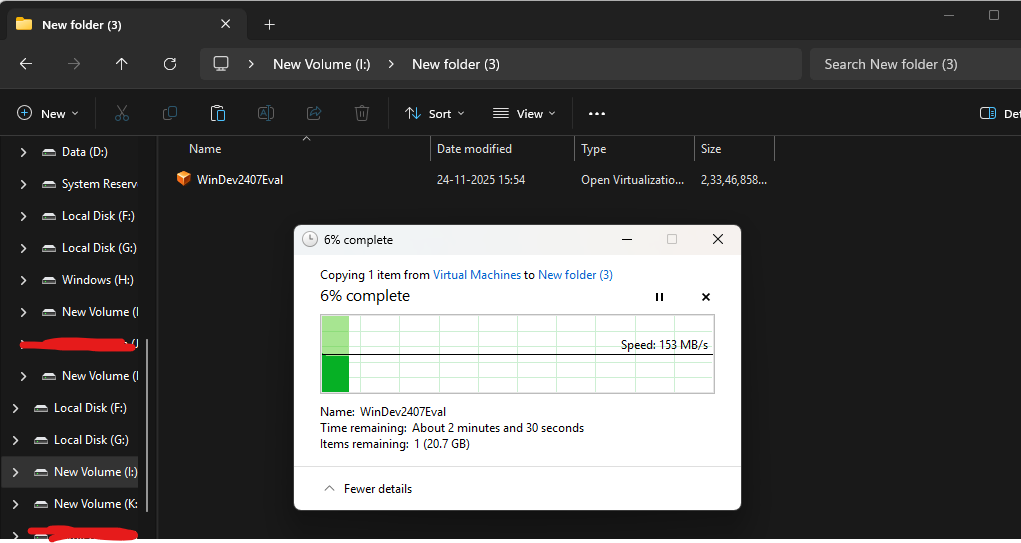Open the See more ellipsis menu
Screen dimensions: 1021x543
(x=597, y=114)
